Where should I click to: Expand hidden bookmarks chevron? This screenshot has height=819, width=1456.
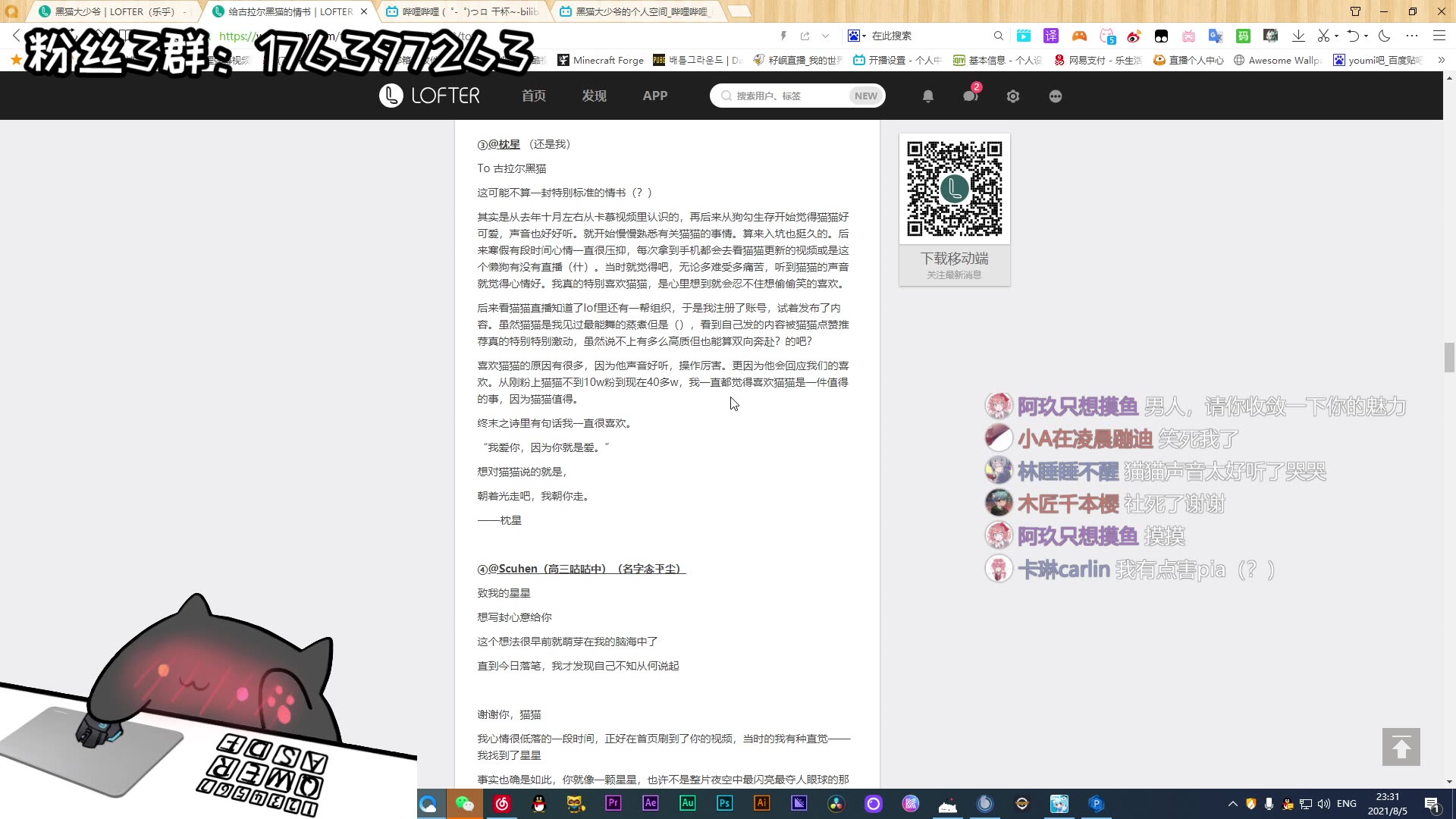click(1441, 60)
